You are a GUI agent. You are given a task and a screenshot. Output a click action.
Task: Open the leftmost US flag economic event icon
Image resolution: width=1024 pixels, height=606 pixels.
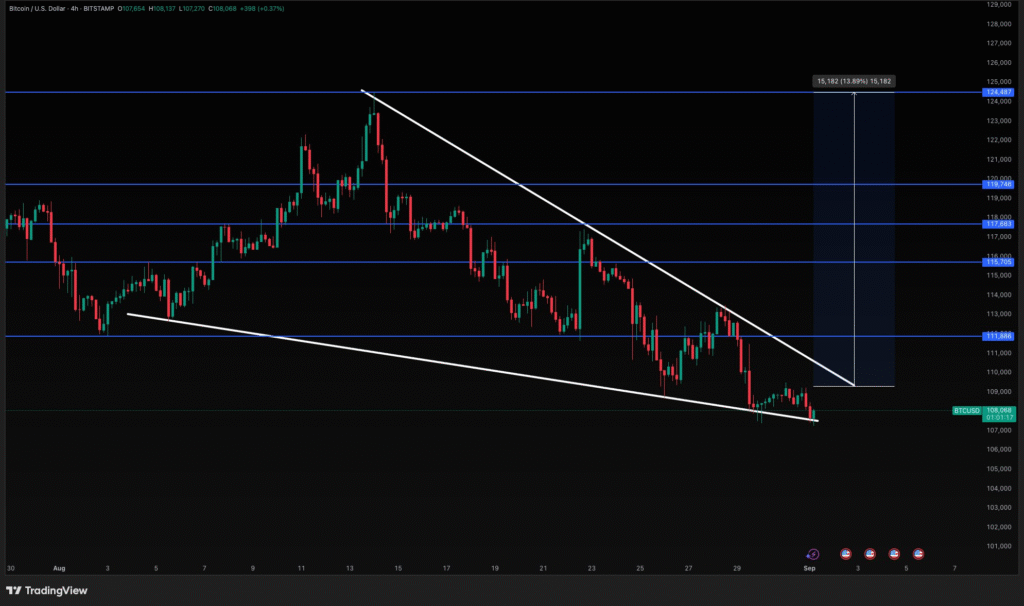846,554
